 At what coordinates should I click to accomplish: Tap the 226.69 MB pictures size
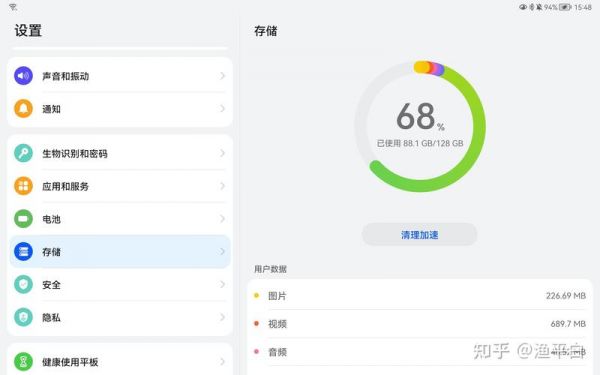click(x=566, y=295)
